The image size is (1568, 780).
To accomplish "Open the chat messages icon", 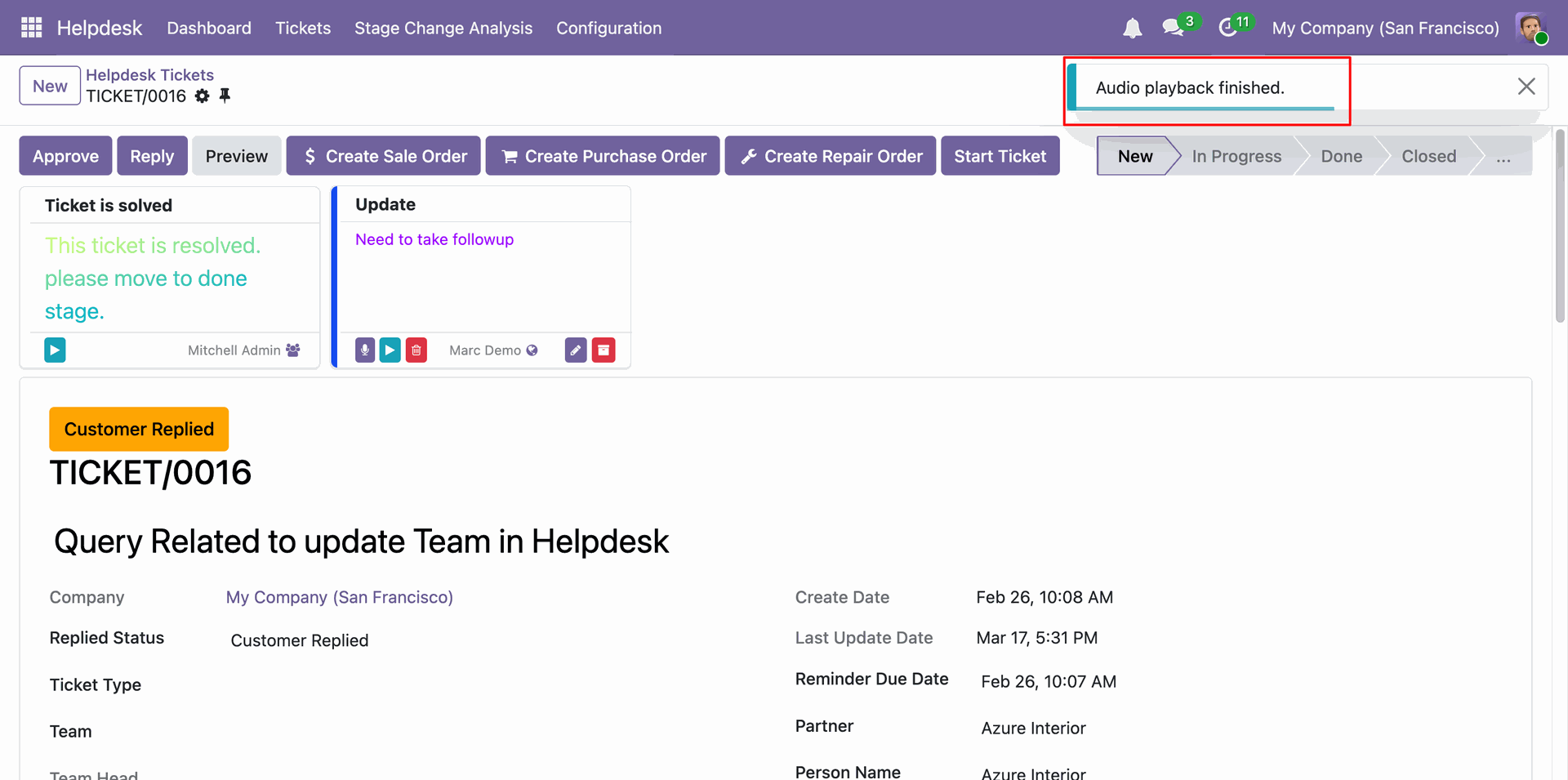I will 1174,28.
